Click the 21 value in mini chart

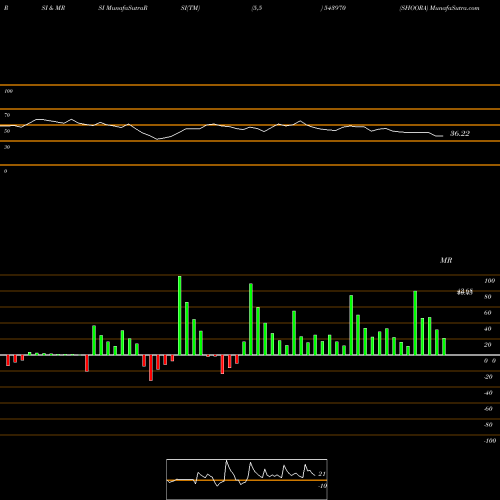[322, 474]
